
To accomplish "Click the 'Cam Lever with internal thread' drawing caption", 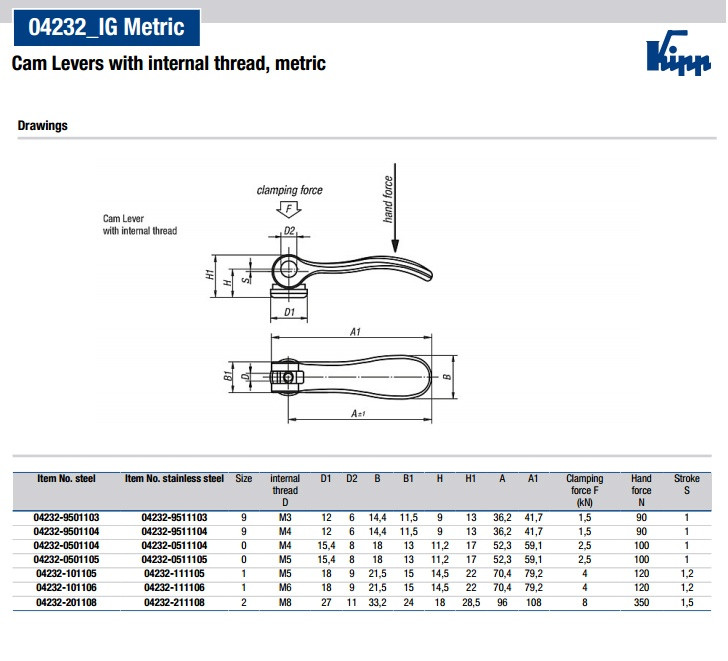I will pos(139,224).
